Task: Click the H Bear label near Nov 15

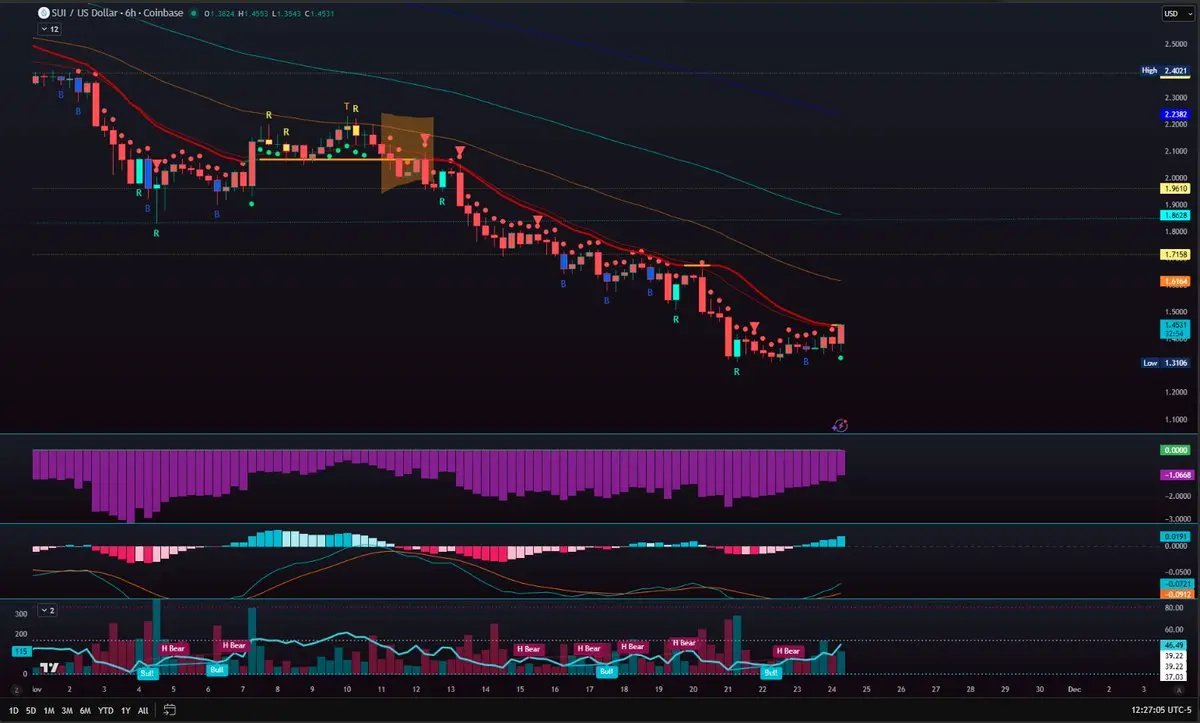Action: 529,648
